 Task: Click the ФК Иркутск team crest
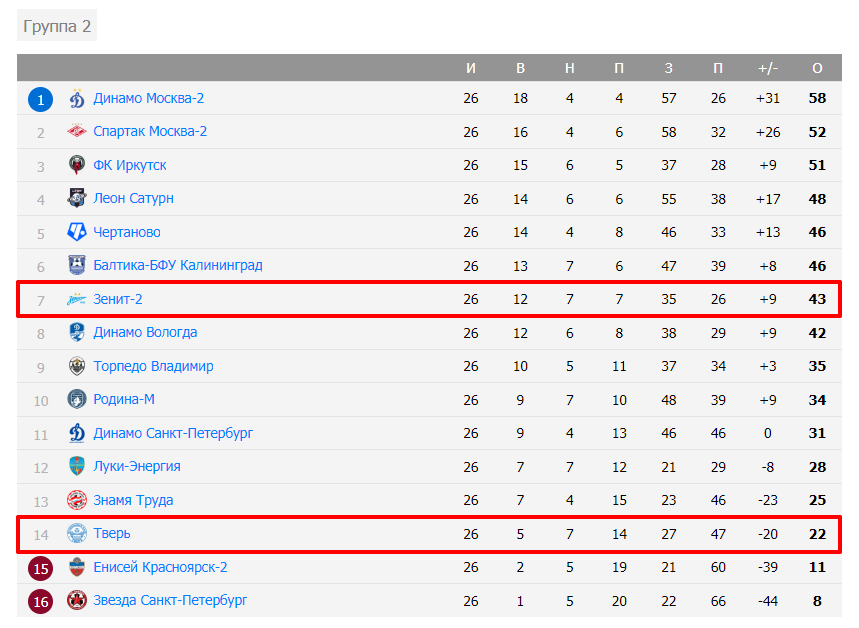77,166
